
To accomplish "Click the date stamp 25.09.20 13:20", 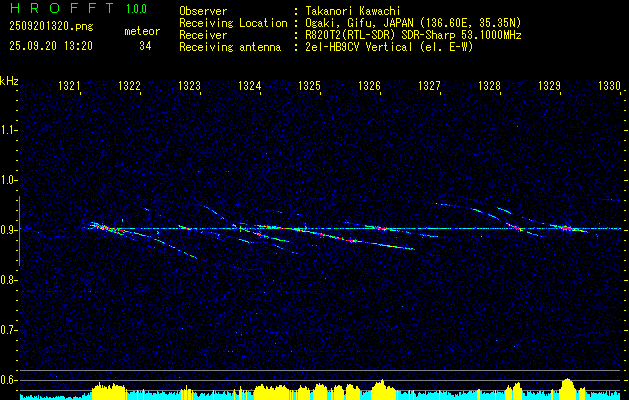I will pos(51,46).
